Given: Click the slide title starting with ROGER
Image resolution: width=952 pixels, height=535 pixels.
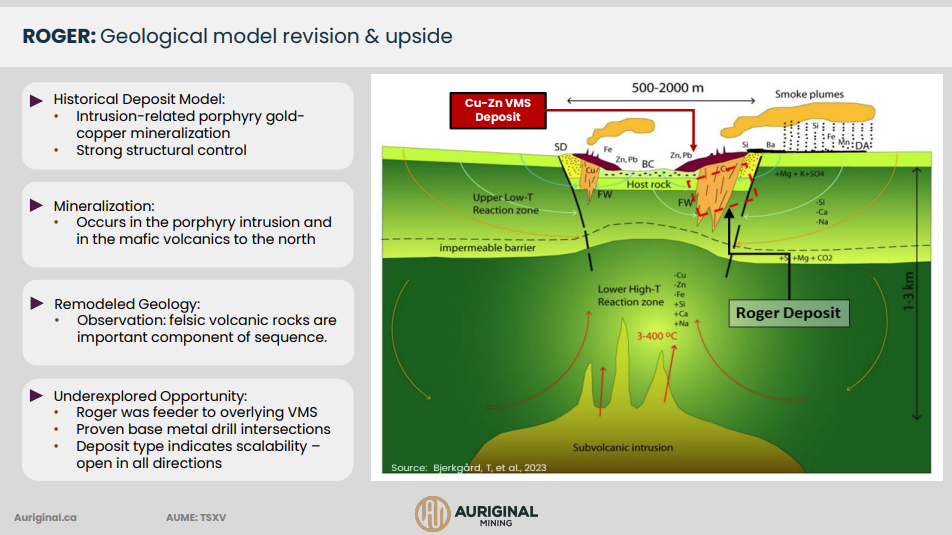Looking at the screenshot, I should point(237,37).
